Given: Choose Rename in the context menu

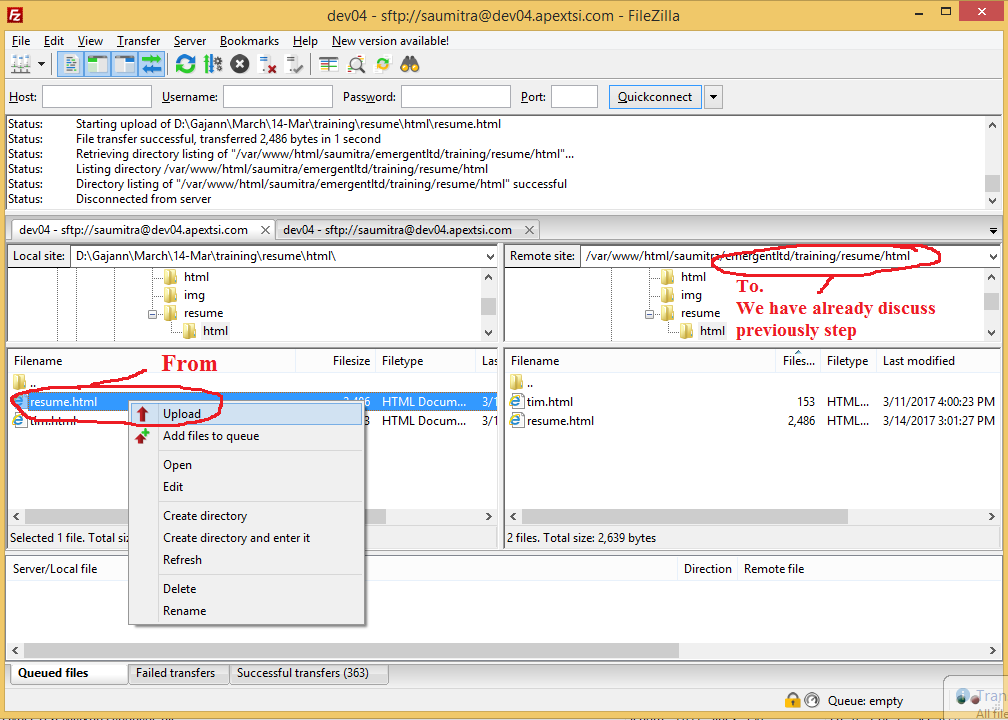Looking at the screenshot, I should click(x=247, y=611).
